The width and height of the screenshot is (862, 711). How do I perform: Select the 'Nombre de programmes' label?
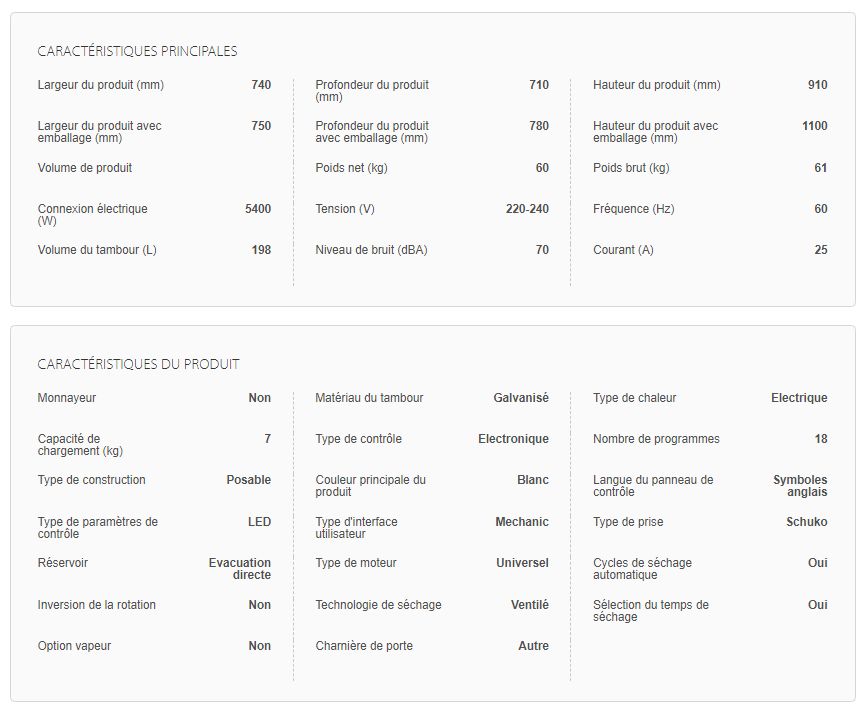tap(656, 439)
